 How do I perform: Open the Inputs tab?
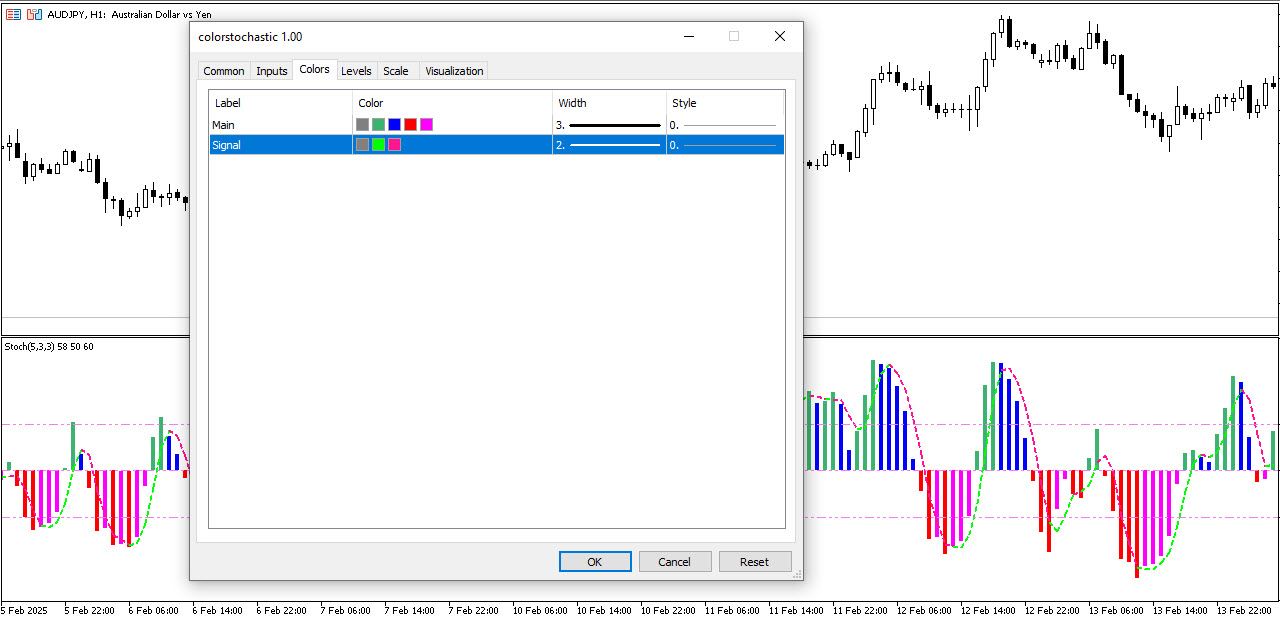272,71
